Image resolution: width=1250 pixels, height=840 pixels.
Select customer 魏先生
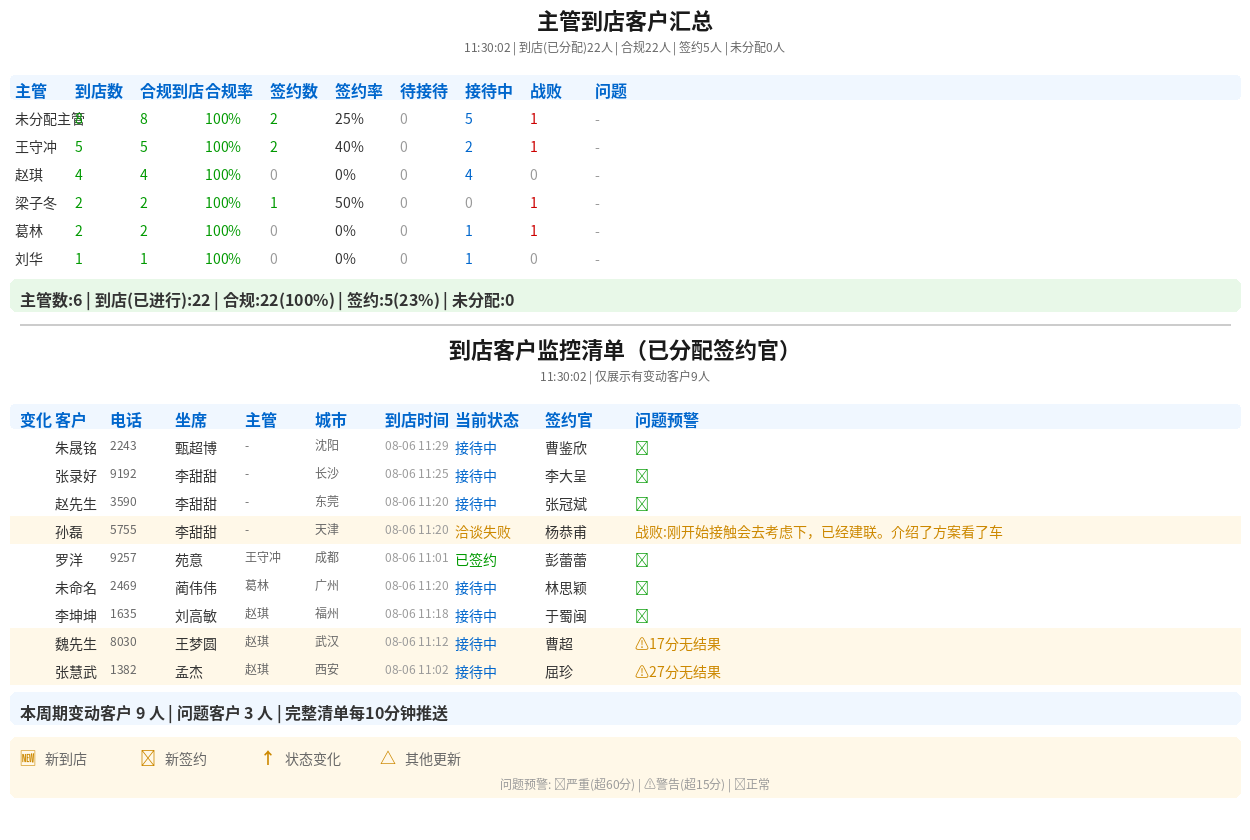tap(76, 644)
